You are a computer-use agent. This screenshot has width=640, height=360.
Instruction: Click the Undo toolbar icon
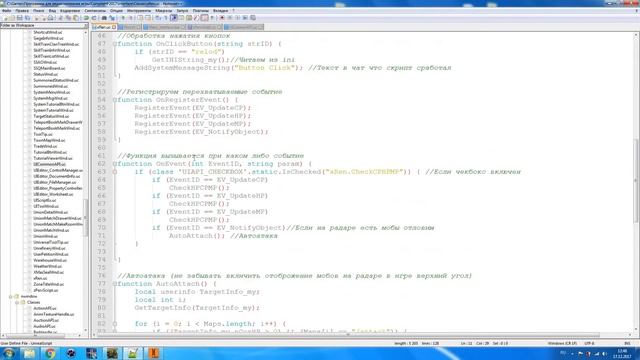(86, 18)
